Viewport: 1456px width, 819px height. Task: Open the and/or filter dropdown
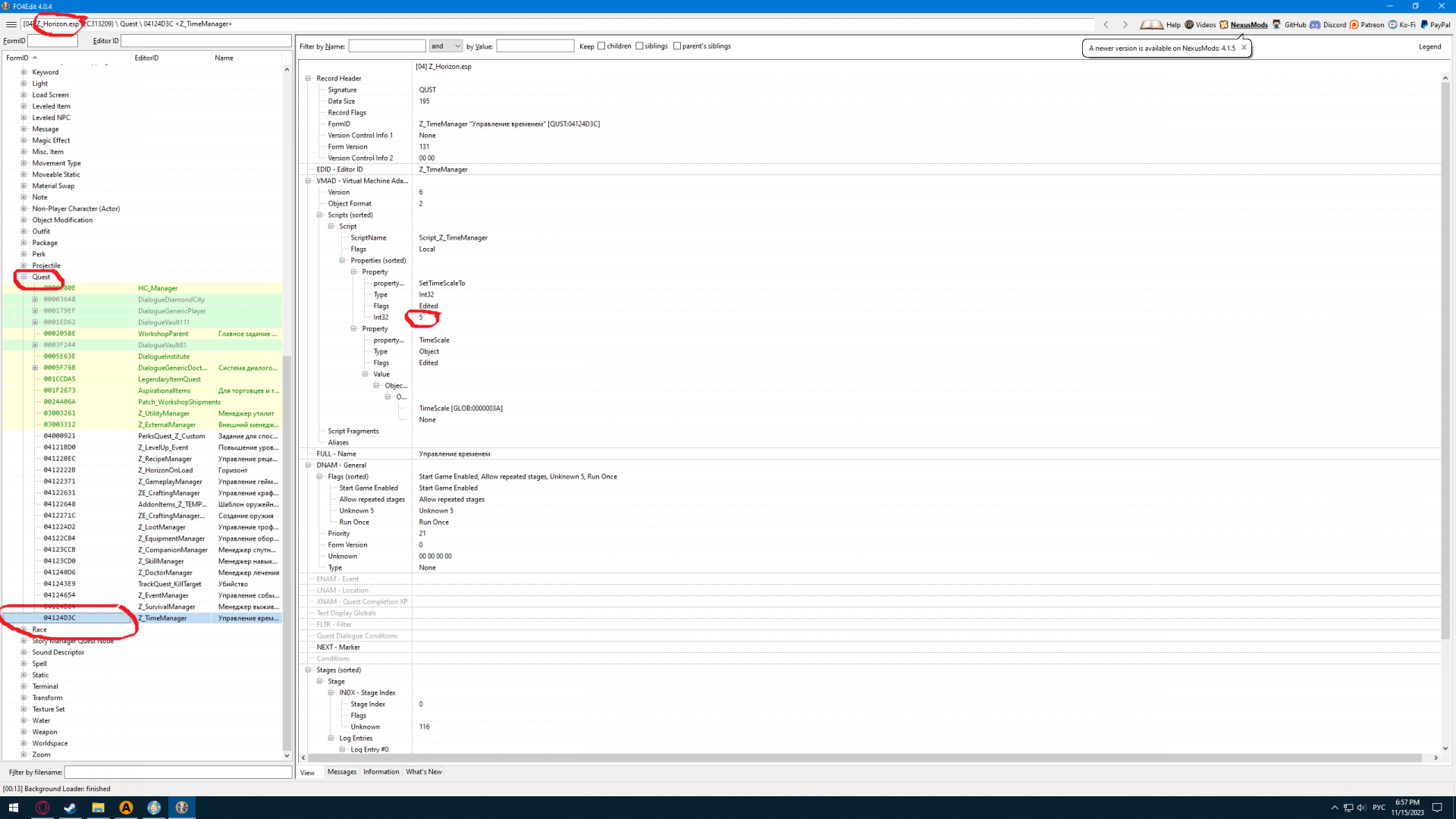point(446,46)
